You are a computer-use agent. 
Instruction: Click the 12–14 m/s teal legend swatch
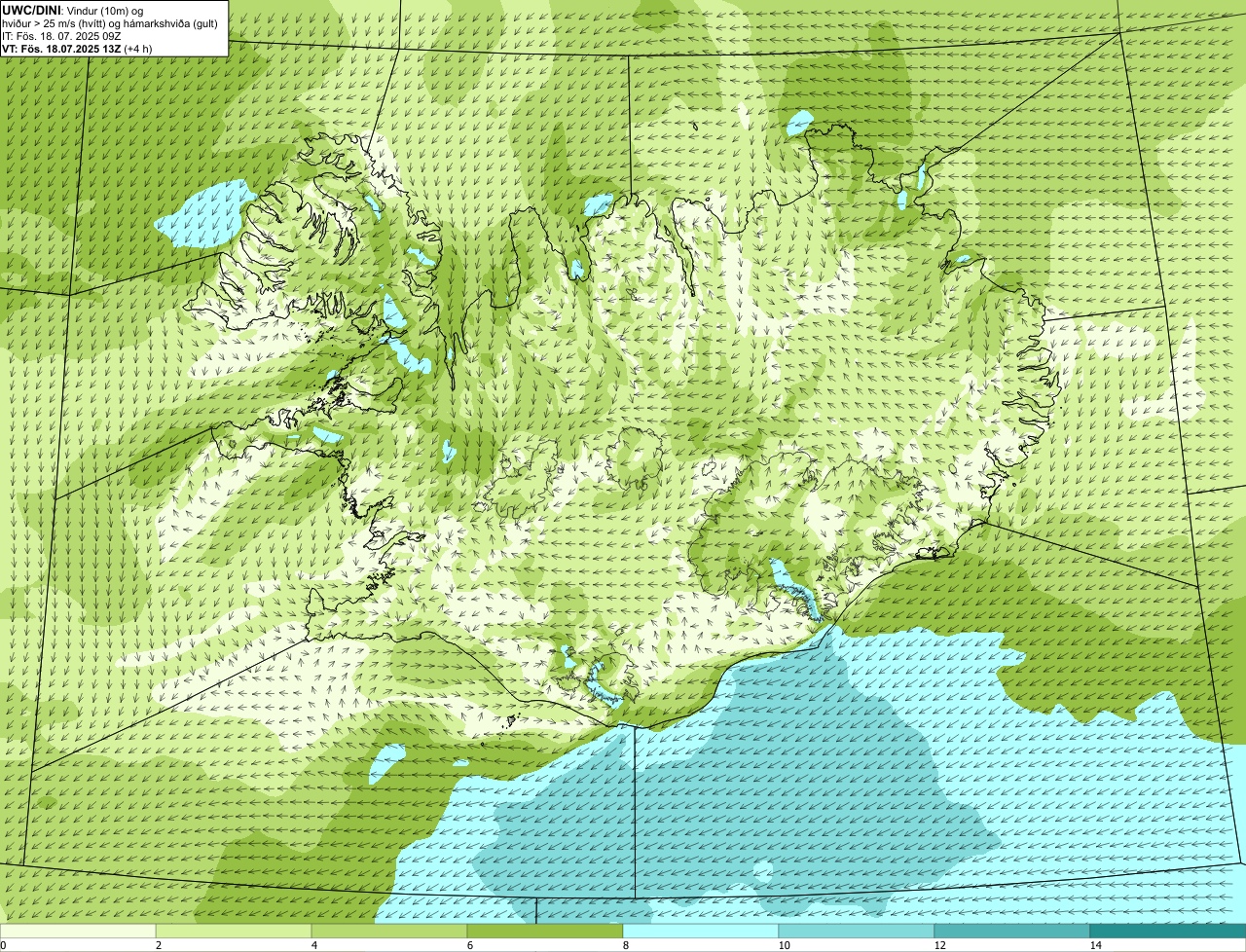tap(1012, 931)
